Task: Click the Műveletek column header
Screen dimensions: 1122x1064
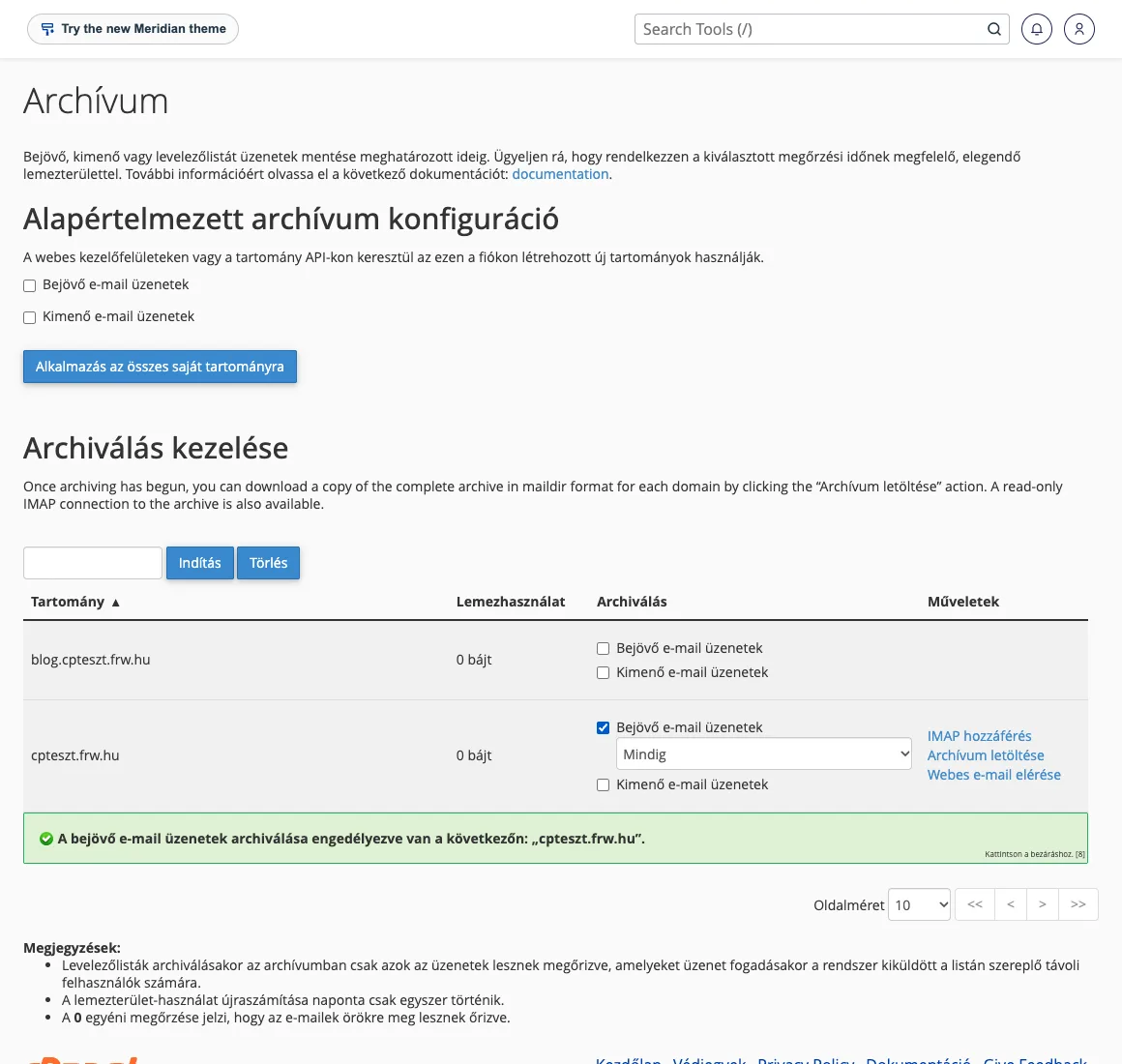Action: click(963, 602)
